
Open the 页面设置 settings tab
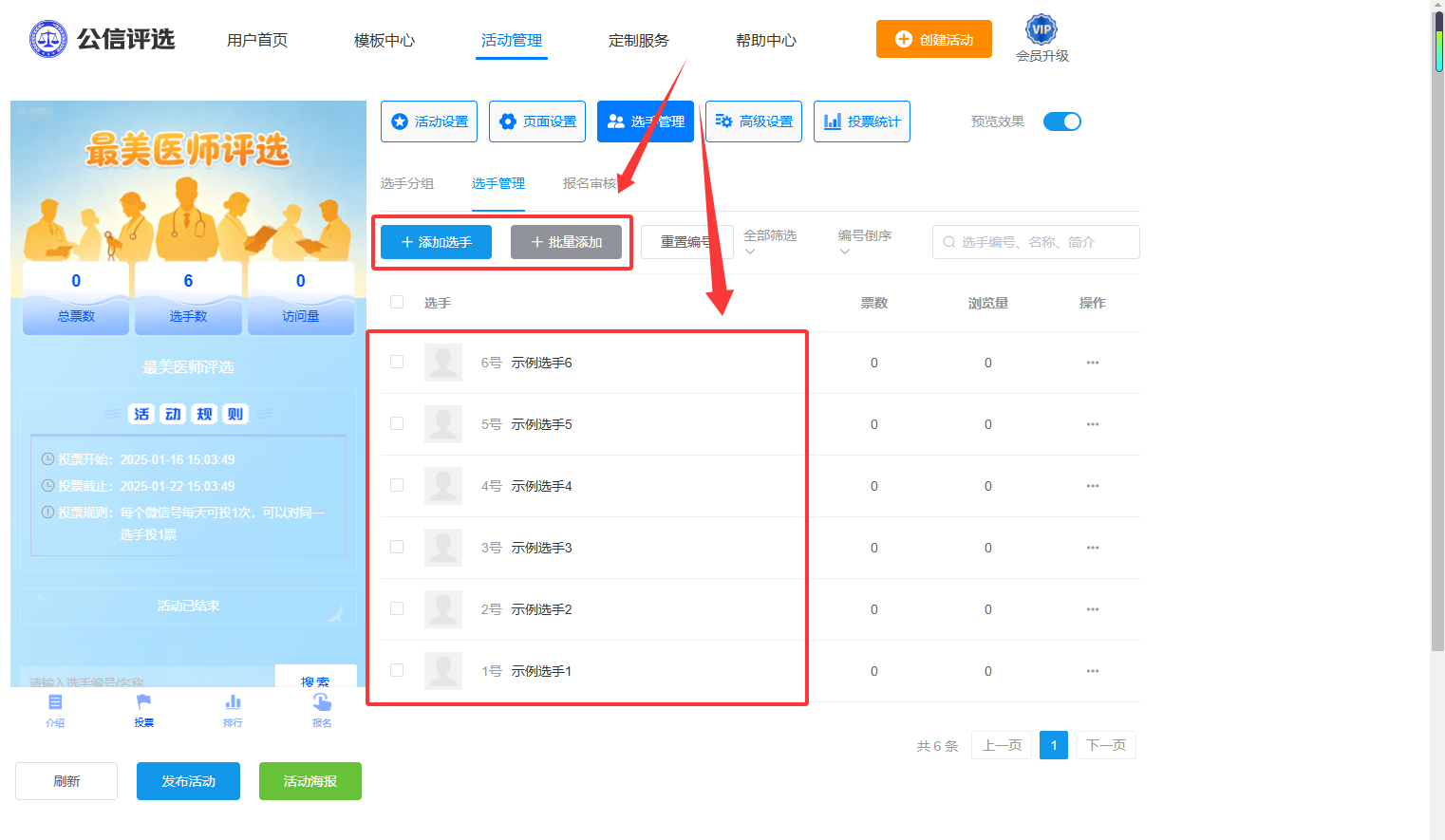click(537, 121)
